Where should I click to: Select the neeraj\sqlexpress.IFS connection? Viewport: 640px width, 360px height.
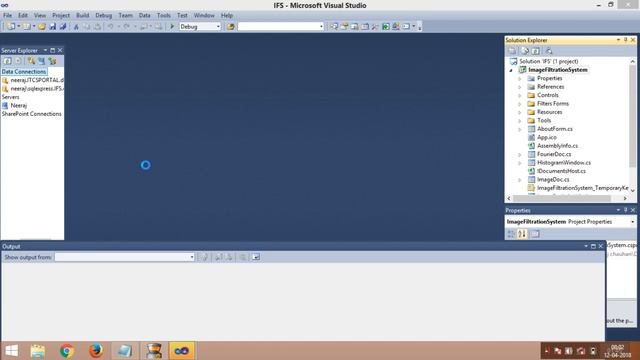coord(37,89)
